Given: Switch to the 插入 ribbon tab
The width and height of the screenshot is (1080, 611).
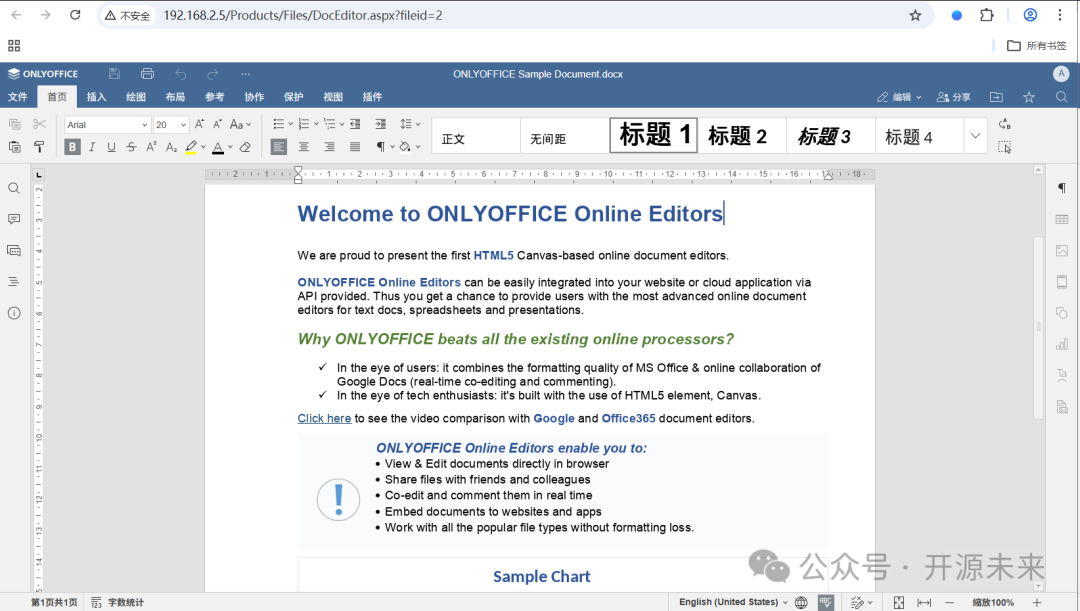Looking at the screenshot, I should pos(96,96).
